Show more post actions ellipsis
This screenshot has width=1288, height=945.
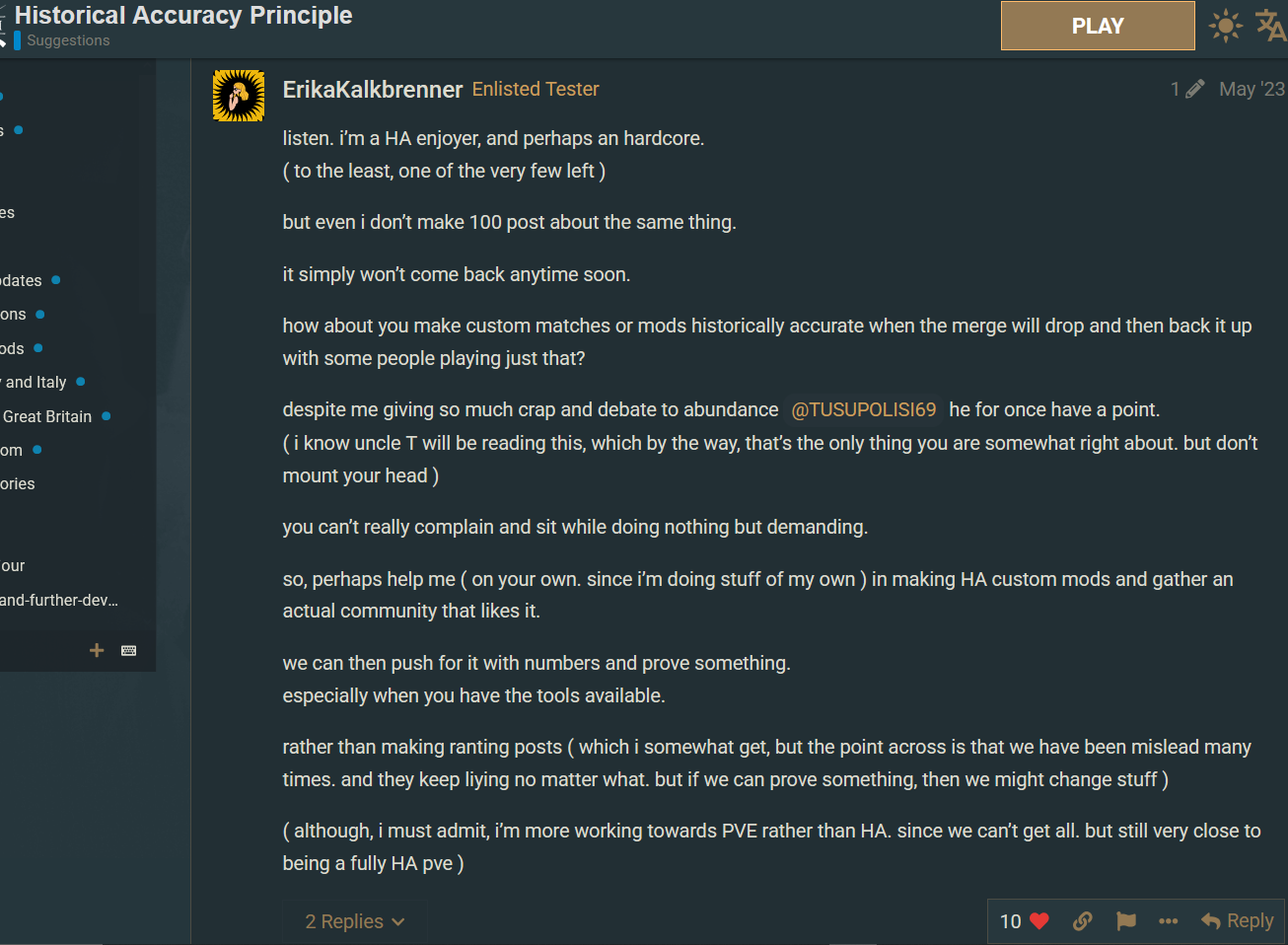pos(1169,921)
